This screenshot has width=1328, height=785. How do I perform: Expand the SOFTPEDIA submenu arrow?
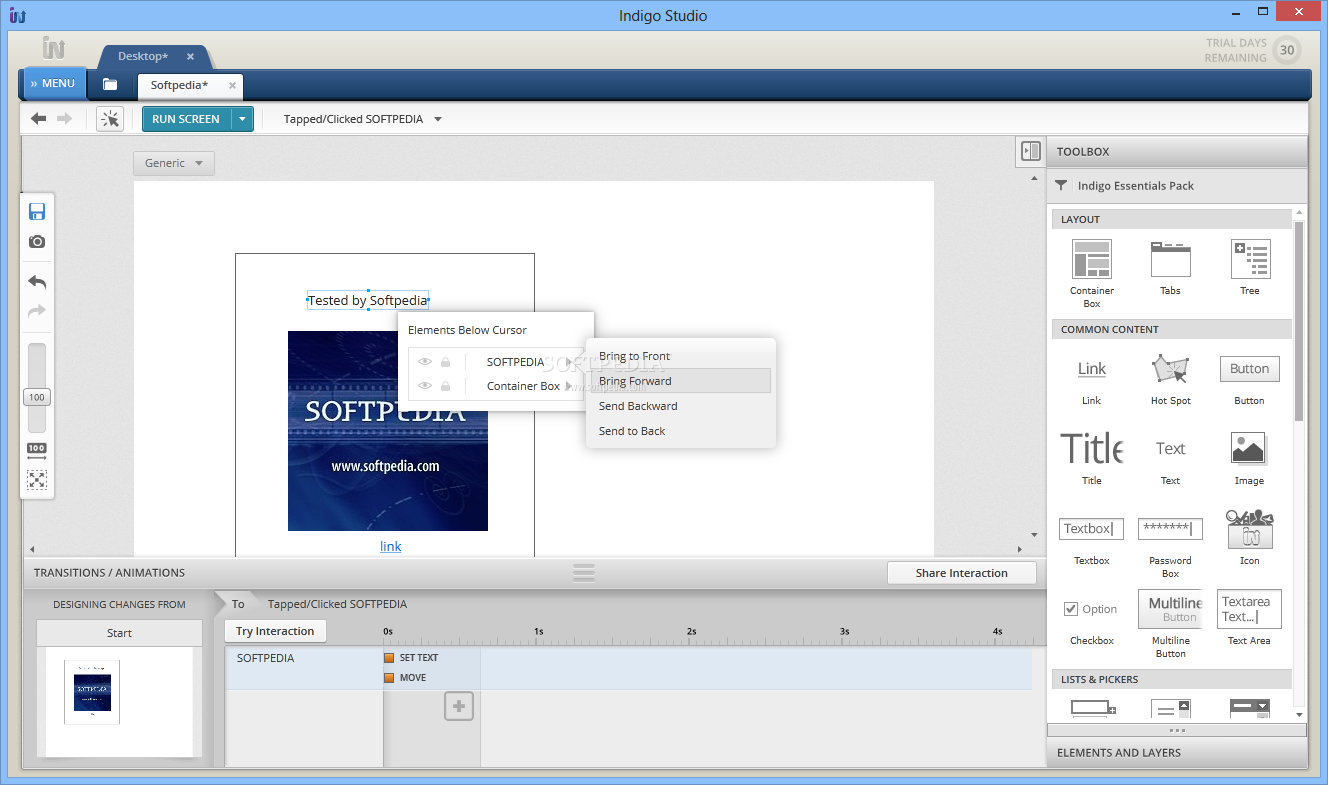point(570,362)
